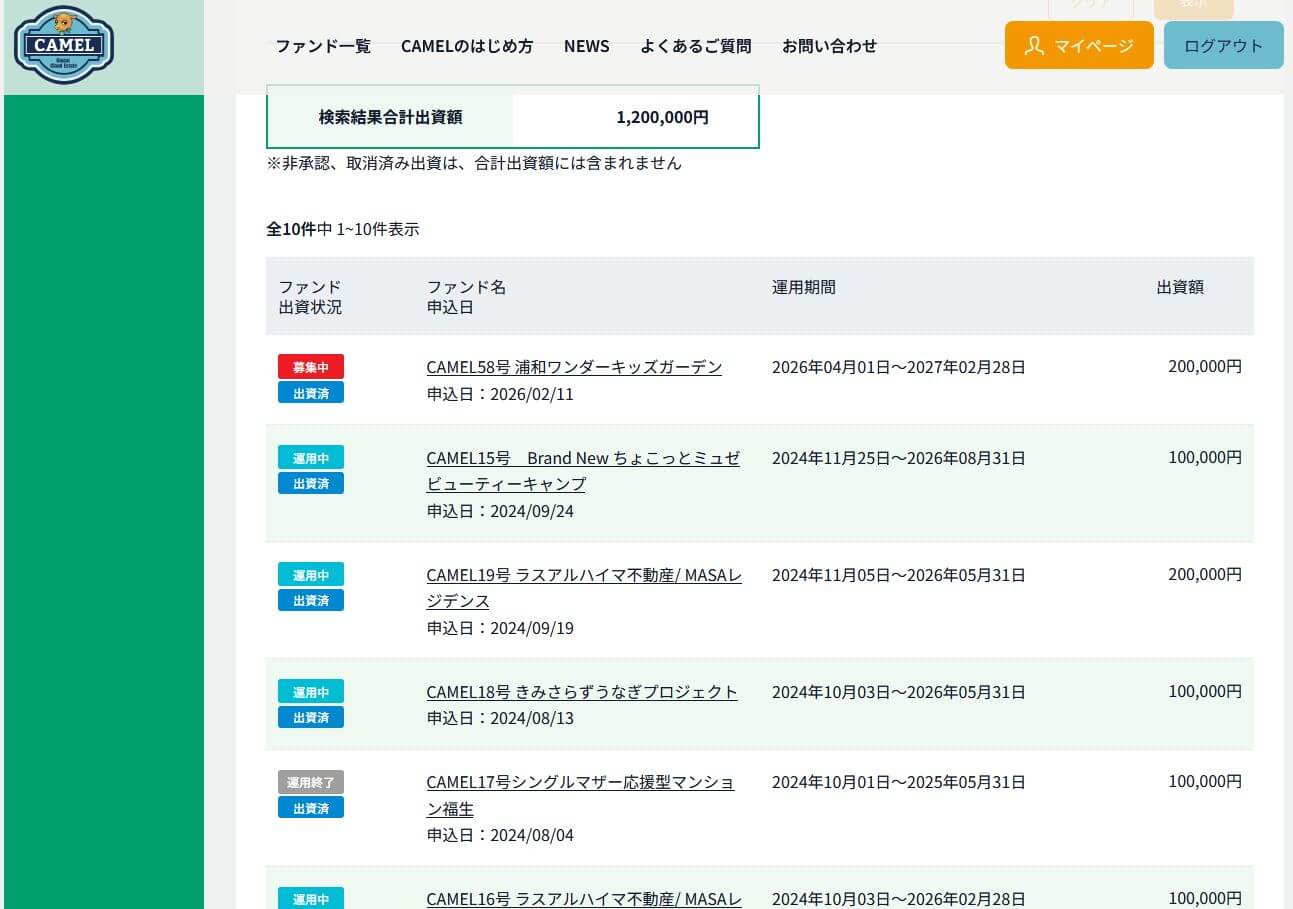This screenshot has height=909, width=1293.
Task: Open お問い合わせ
Action: coord(829,46)
